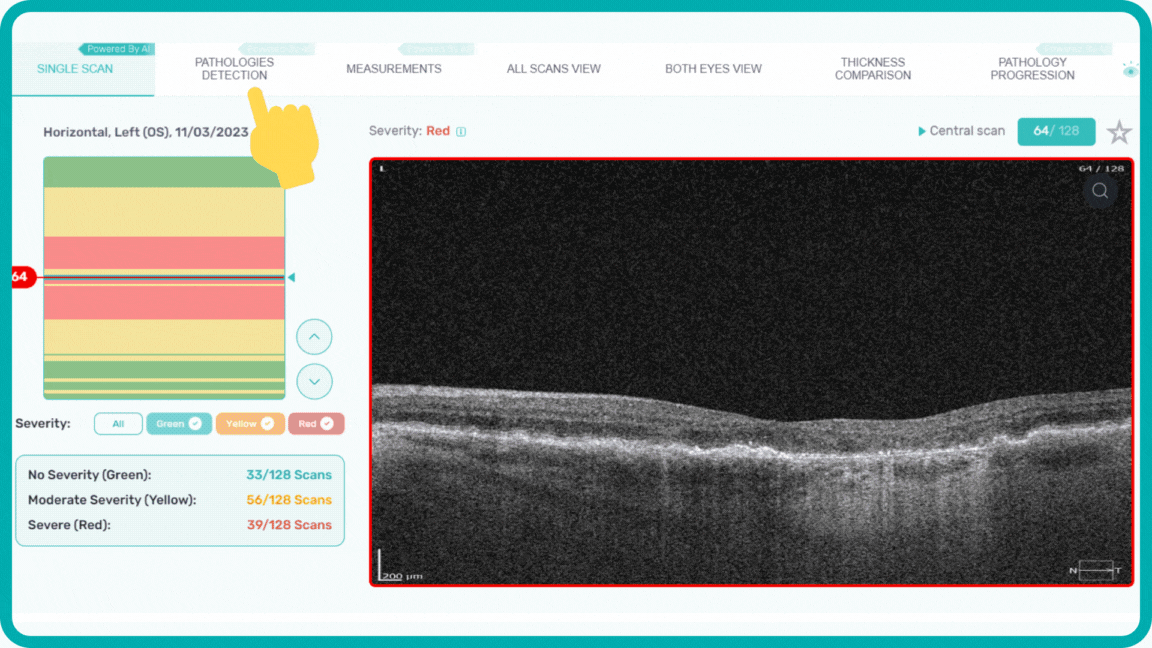The image size is (1152, 648).
Task: Click the star favorite icon
Action: [x=1119, y=132]
